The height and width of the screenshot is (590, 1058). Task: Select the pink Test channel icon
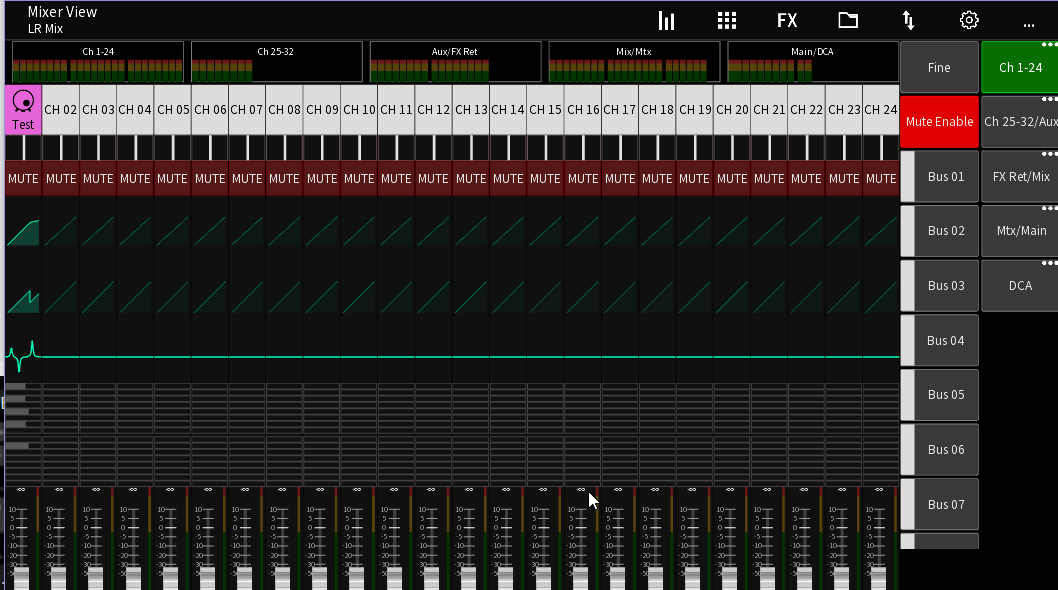tap(23, 109)
